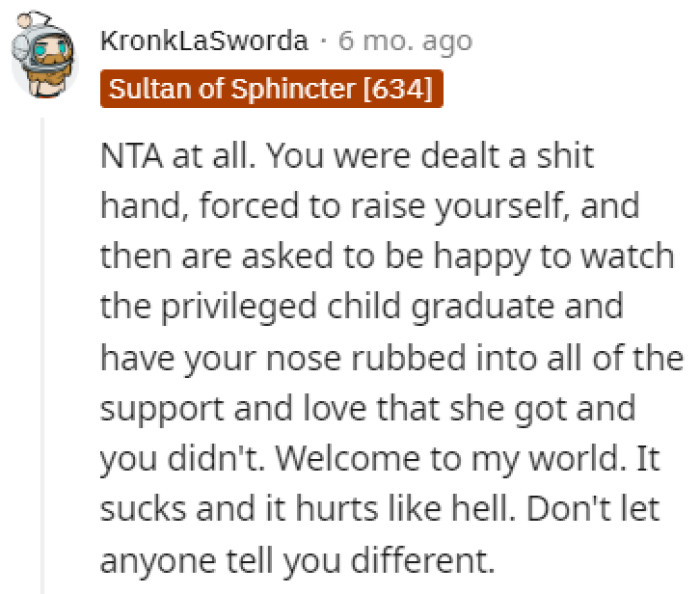This screenshot has height=594, width=700.
Task: Collapse the thread using the vertical line
Action: (44, 350)
